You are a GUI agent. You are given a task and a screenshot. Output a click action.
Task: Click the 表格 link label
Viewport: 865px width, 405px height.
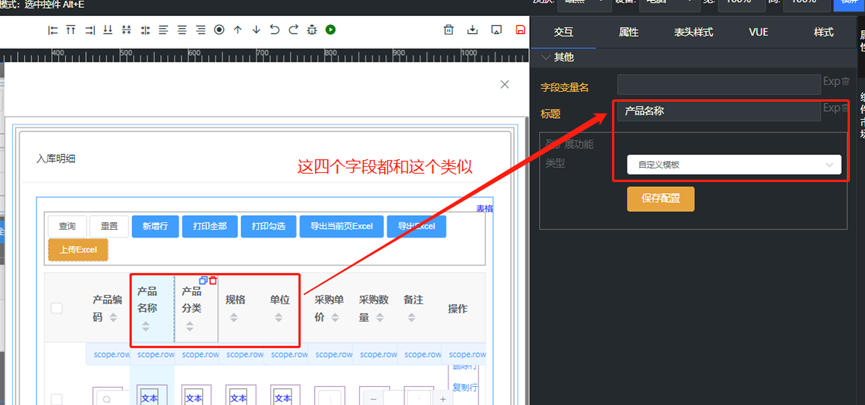coord(485,209)
